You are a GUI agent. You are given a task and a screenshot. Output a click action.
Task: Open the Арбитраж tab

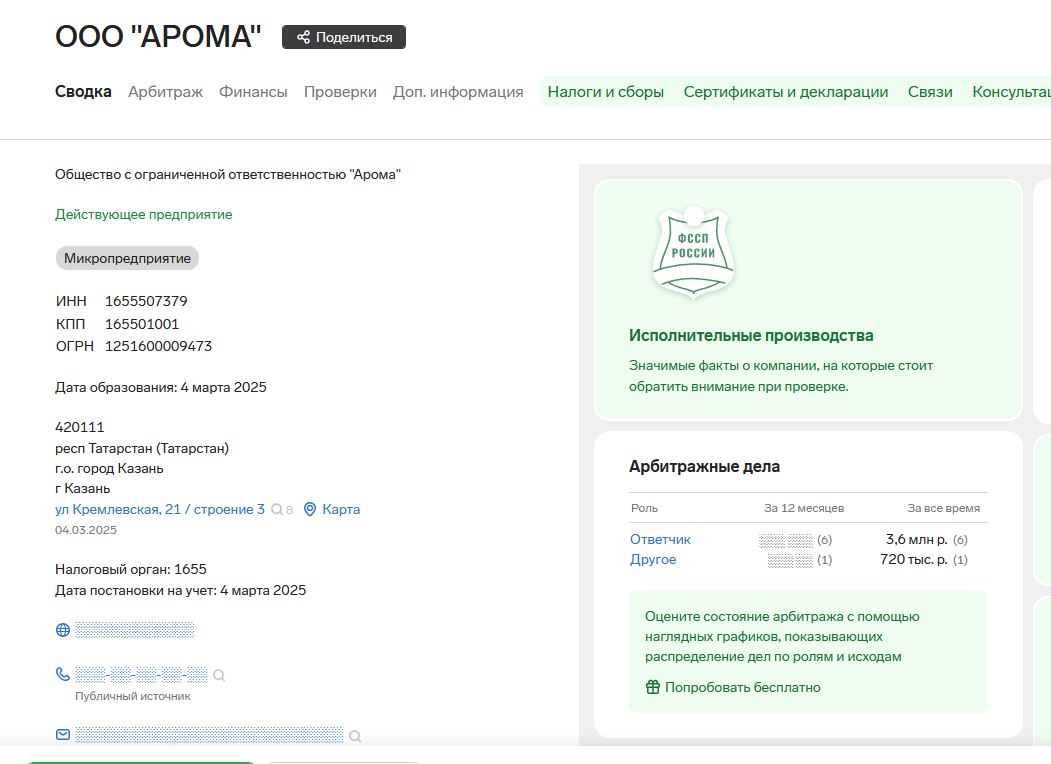tap(165, 92)
